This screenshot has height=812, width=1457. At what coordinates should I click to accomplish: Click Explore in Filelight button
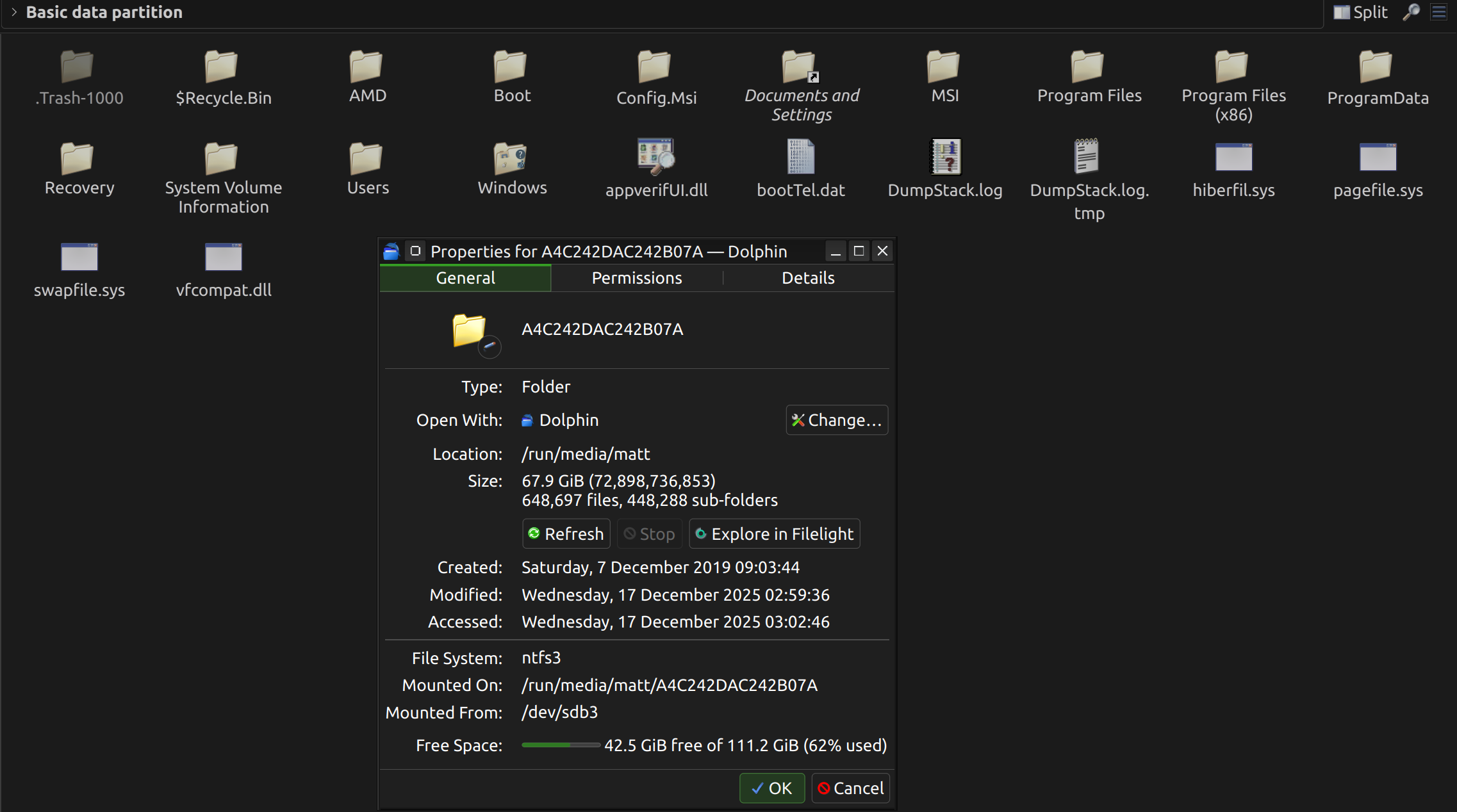point(774,534)
